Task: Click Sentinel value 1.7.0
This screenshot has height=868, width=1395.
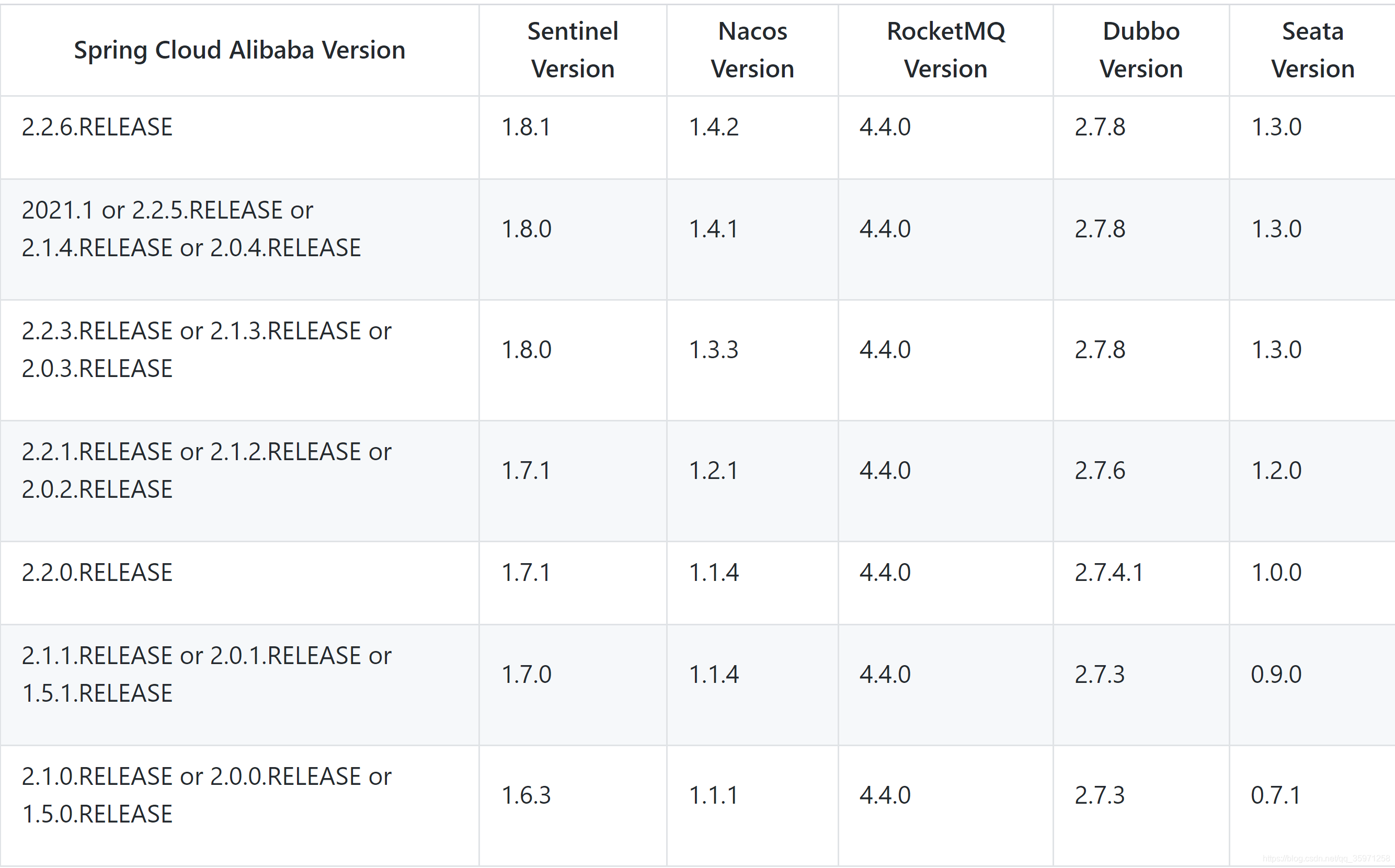Action: coord(527,675)
